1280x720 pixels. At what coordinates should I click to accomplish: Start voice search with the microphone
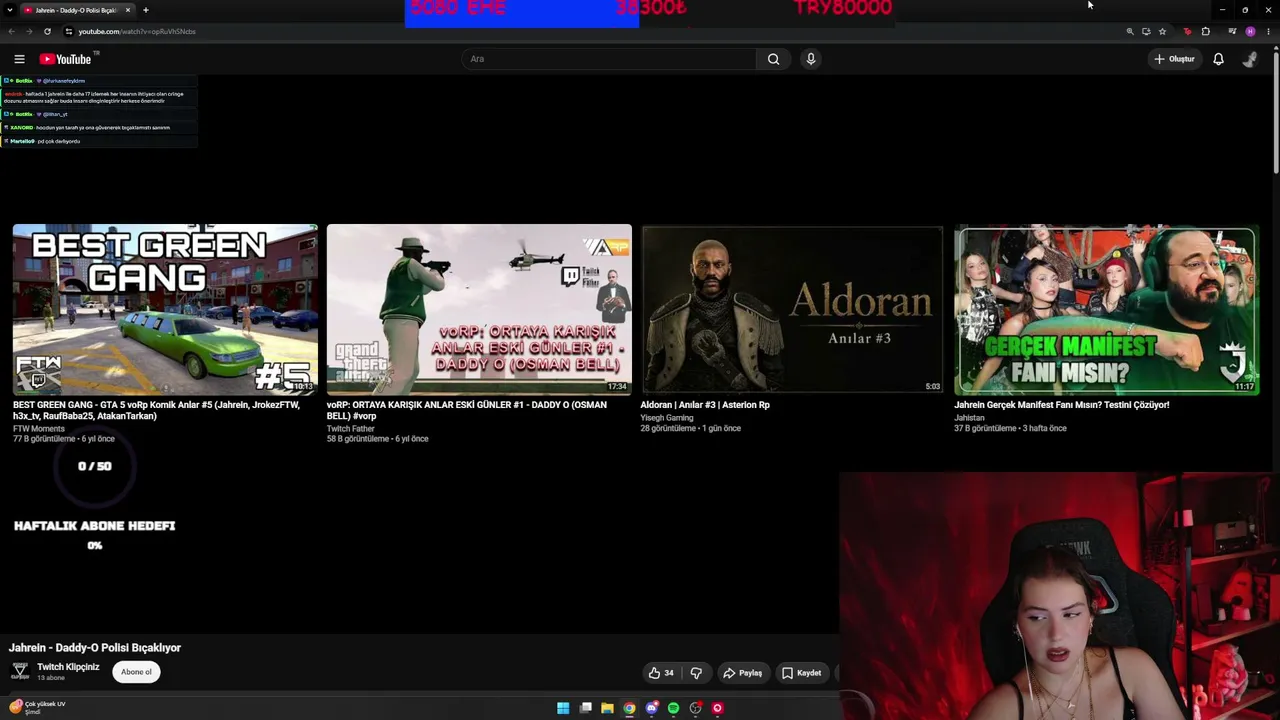(x=811, y=59)
